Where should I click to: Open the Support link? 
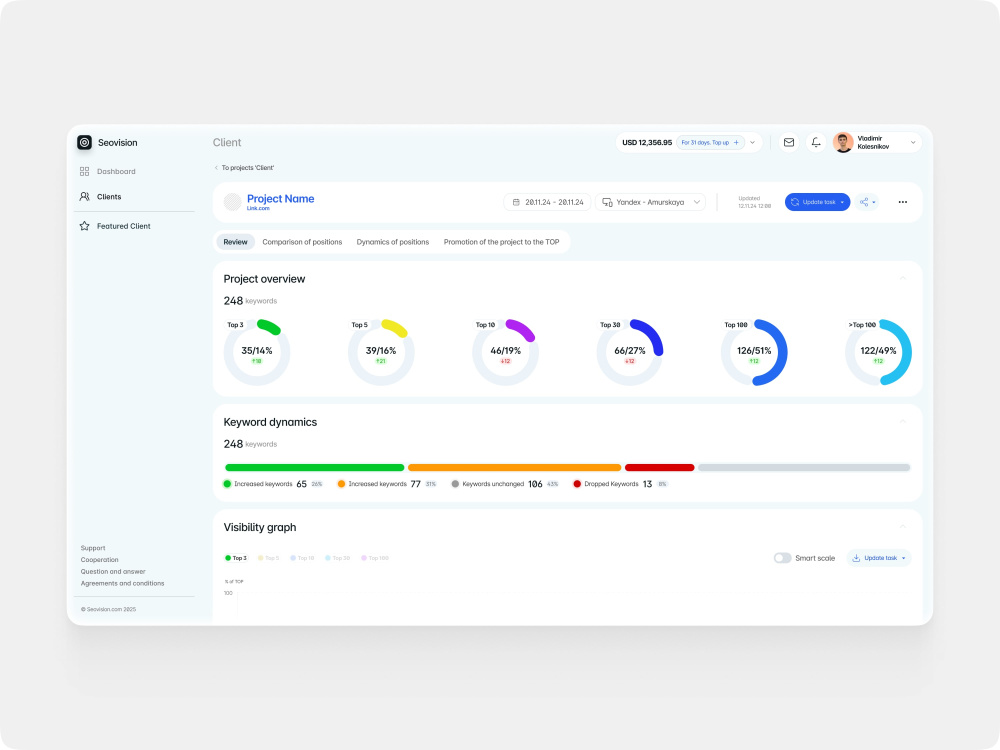pyautogui.click(x=93, y=548)
